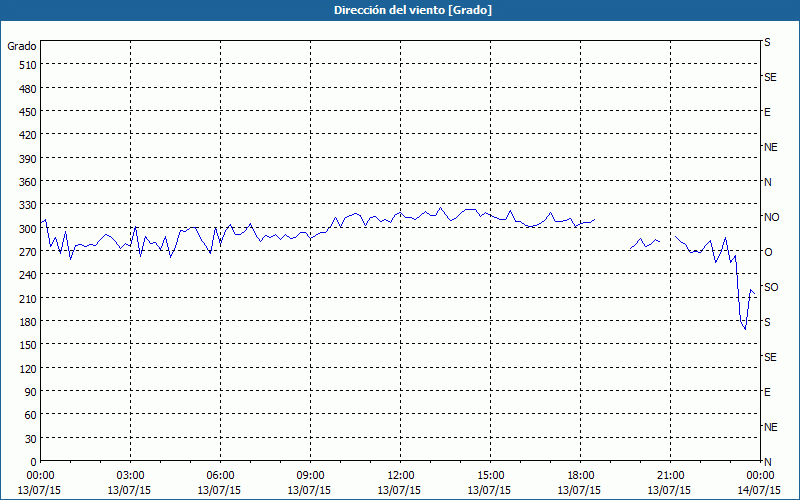Click the 21:00 time axis label

670,476
